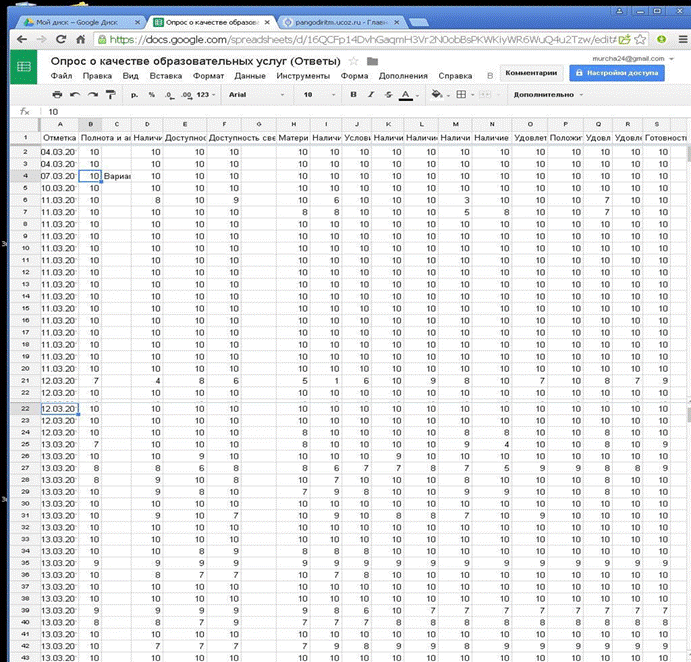The image size is (691, 662).
Task: Bookmark this page with the star
Action: [640, 39]
